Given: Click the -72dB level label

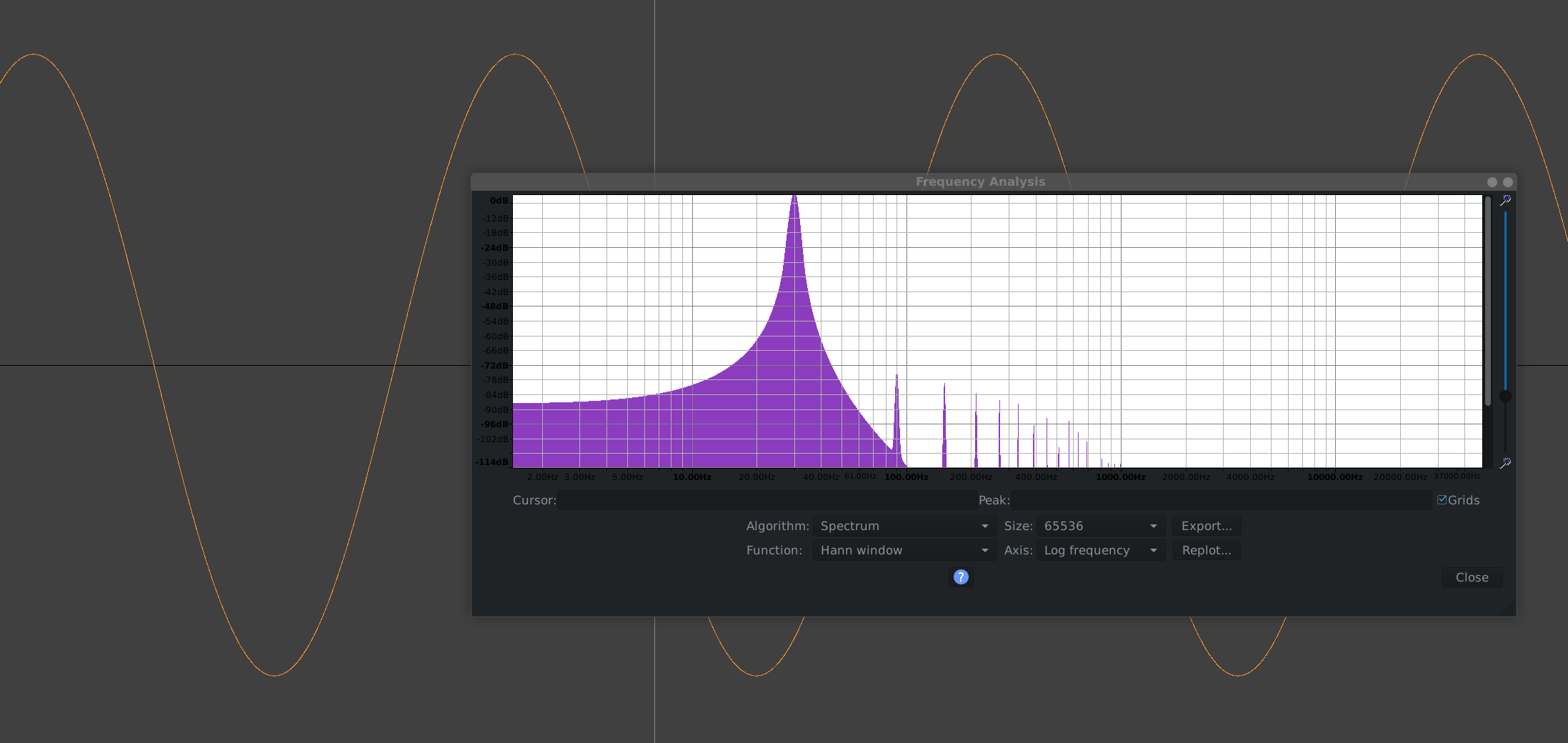Looking at the screenshot, I should coord(495,366).
